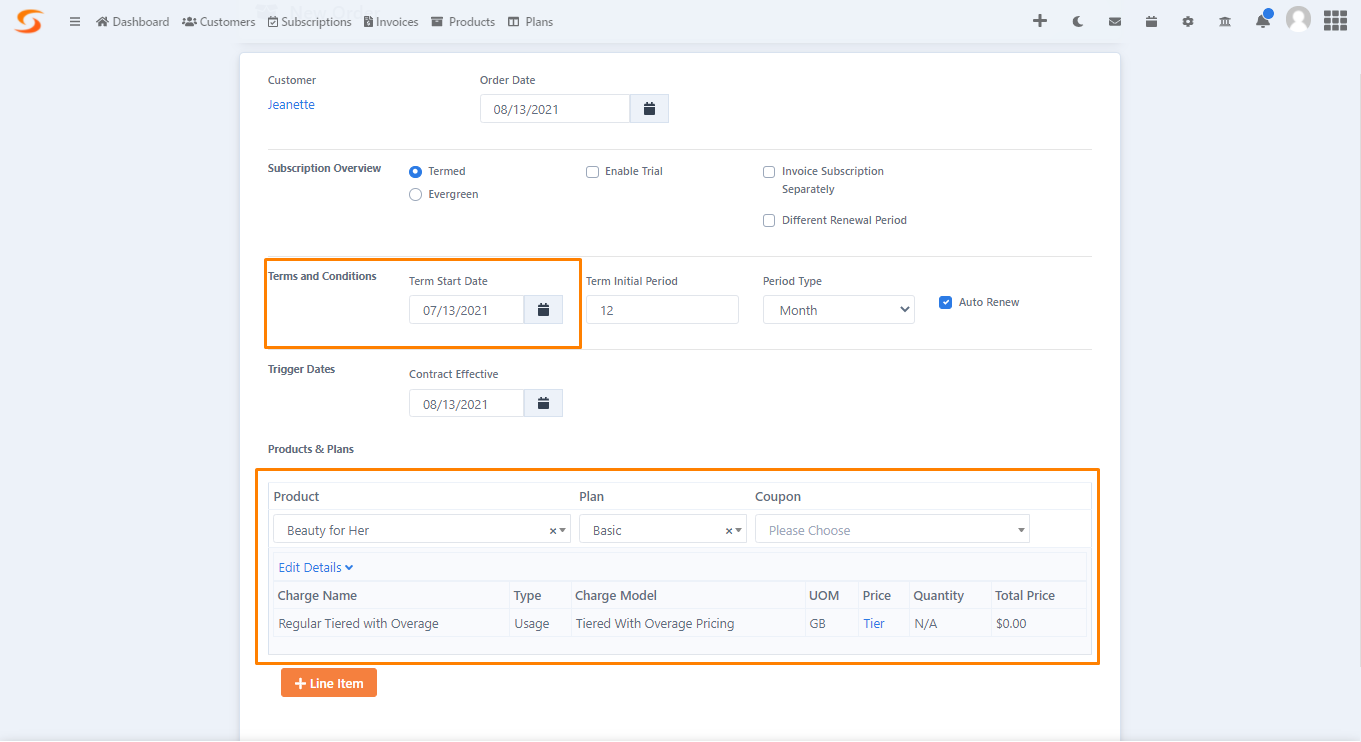Click the Term Initial Period input field
Viewport: 1361px width, 742px height.
coord(661,309)
